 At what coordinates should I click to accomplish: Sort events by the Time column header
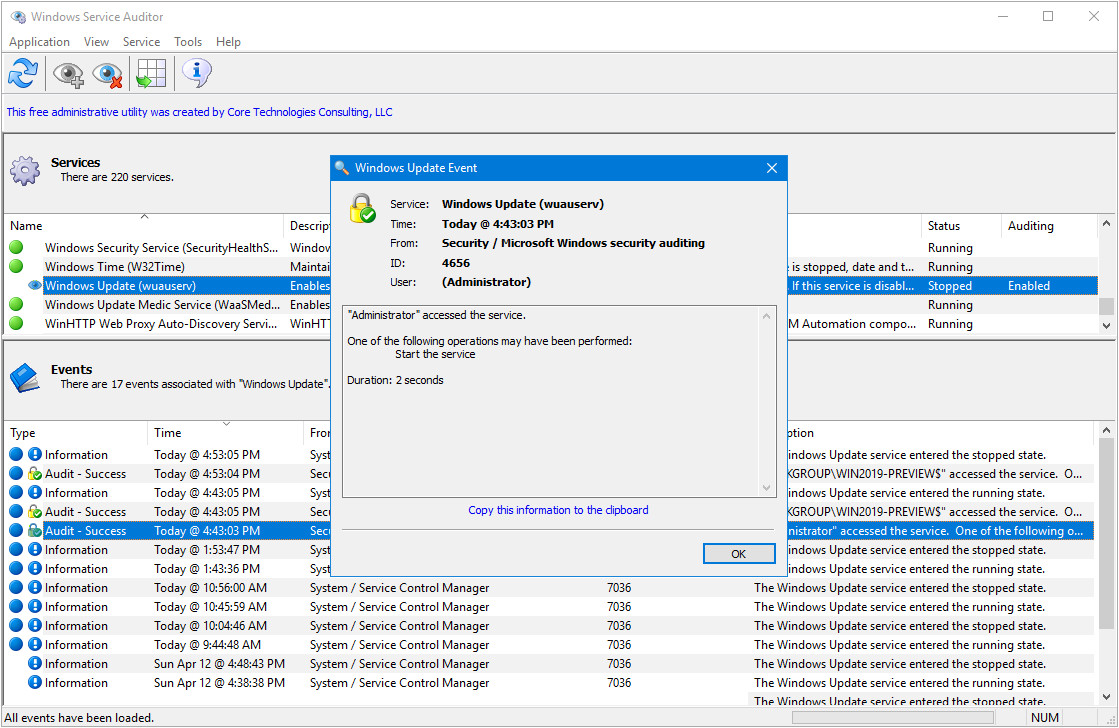point(225,433)
